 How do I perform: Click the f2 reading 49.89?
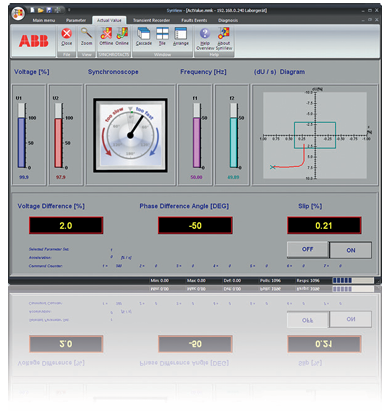tap(233, 177)
